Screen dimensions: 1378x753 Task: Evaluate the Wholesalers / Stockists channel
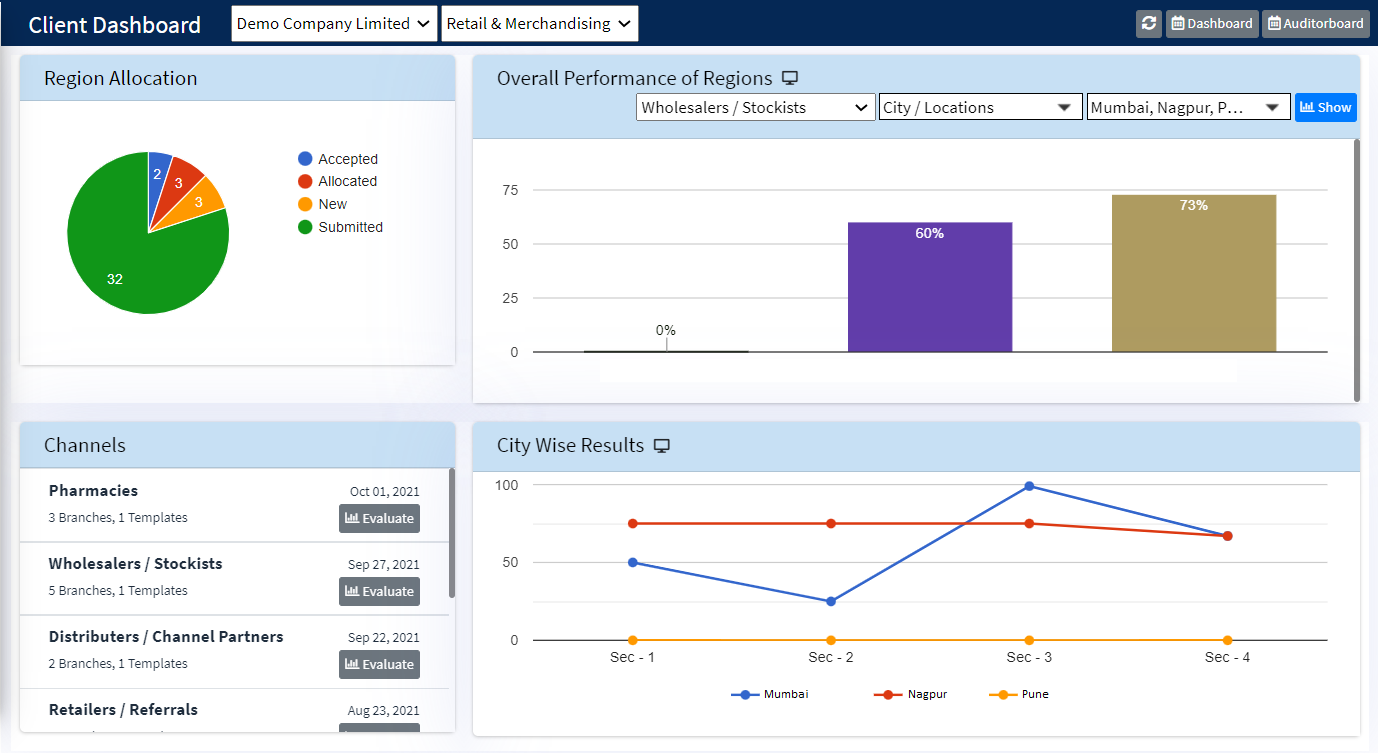point(379,591)
